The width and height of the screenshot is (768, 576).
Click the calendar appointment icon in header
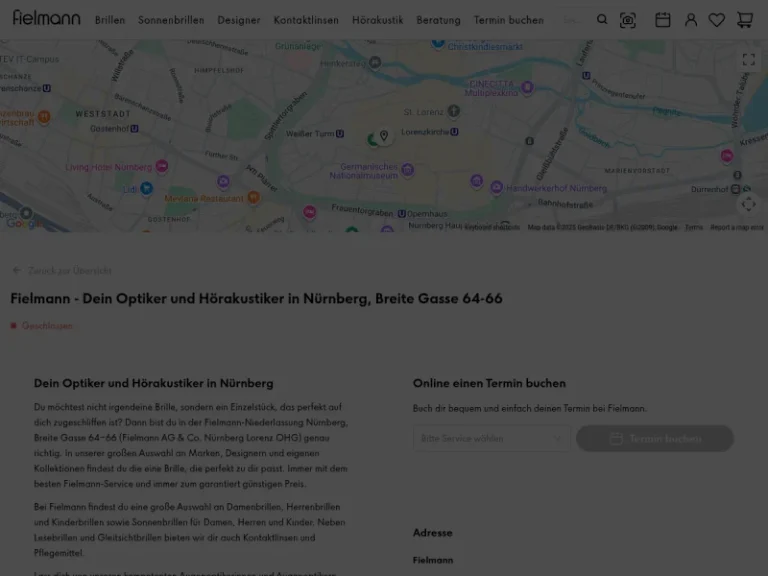pos(663,20)
